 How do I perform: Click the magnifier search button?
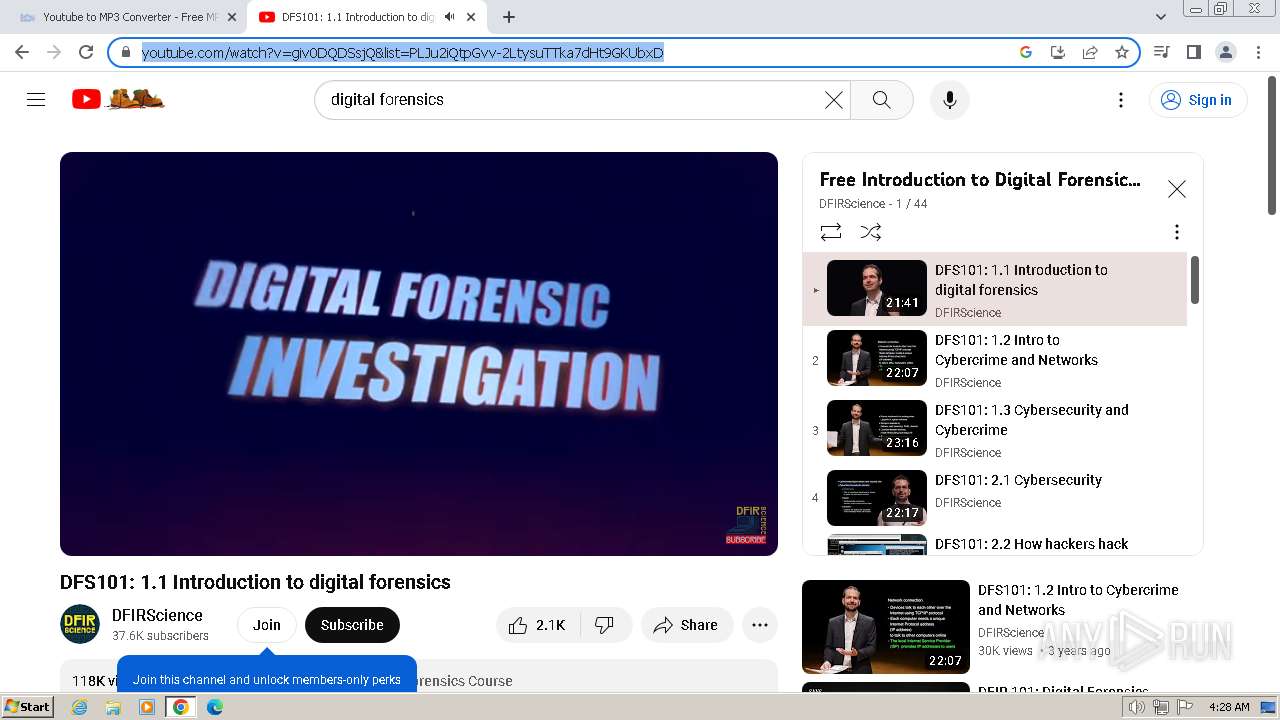[x=881, y=100]
